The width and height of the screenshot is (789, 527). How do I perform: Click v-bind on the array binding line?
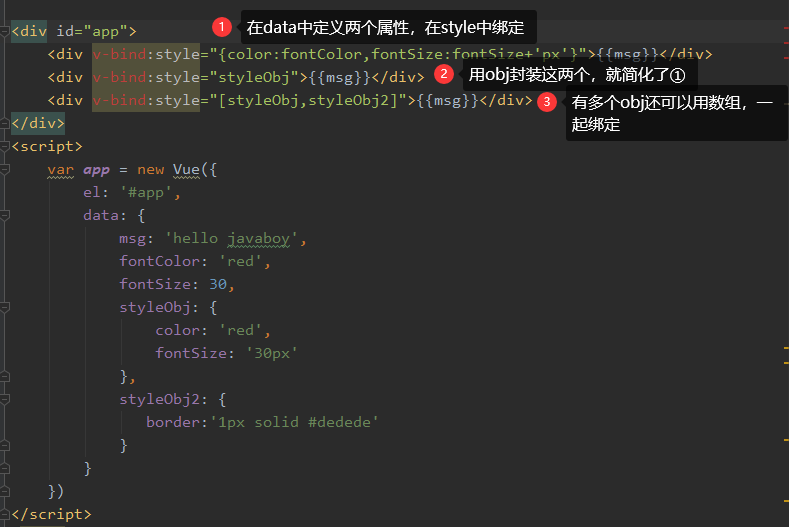tap(119, 100)
